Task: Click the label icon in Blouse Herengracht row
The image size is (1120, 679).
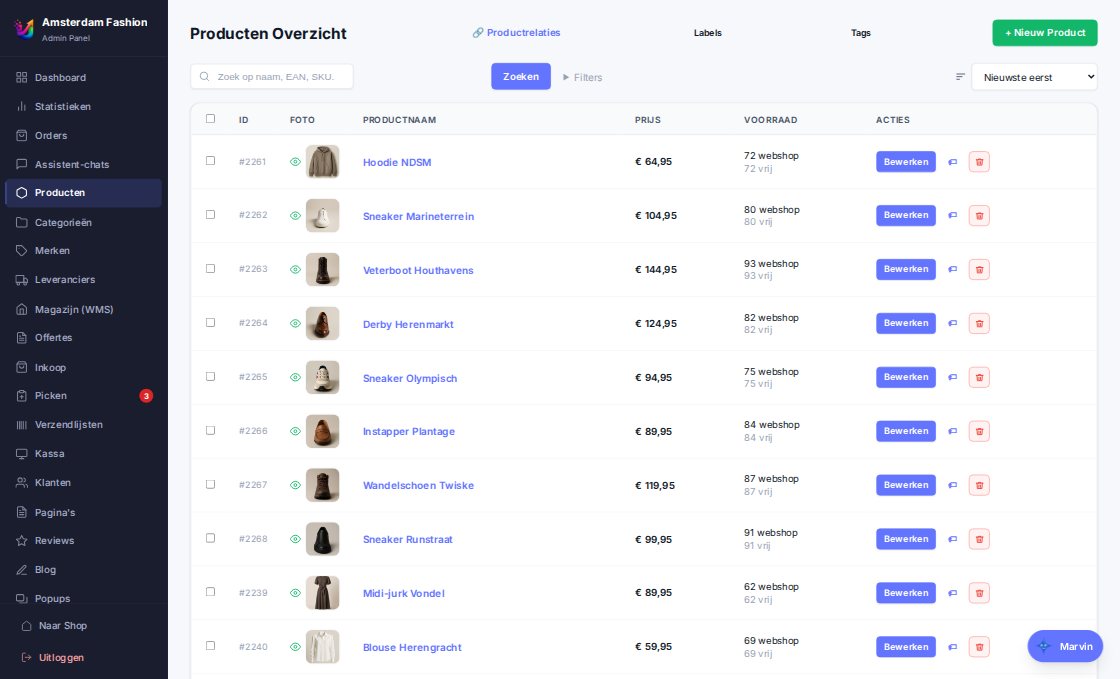Action: point(952,647)
